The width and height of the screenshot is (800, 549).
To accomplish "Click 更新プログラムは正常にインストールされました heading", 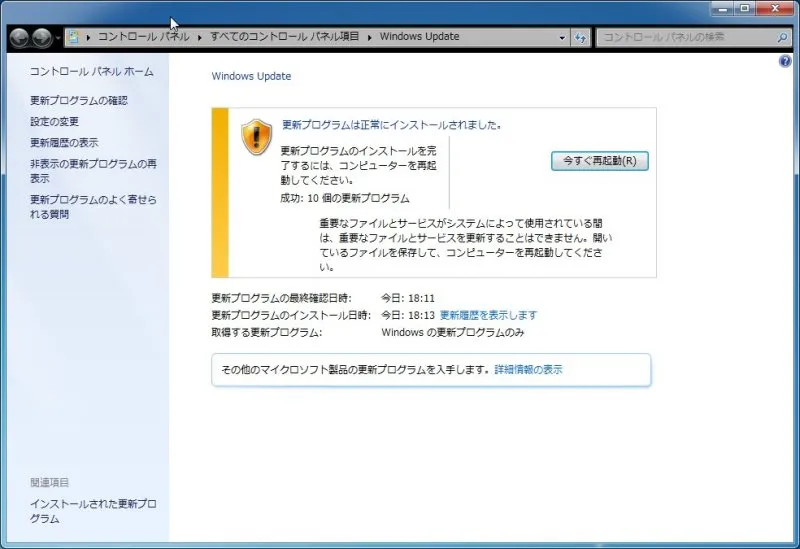I will [x=391, y=125].
